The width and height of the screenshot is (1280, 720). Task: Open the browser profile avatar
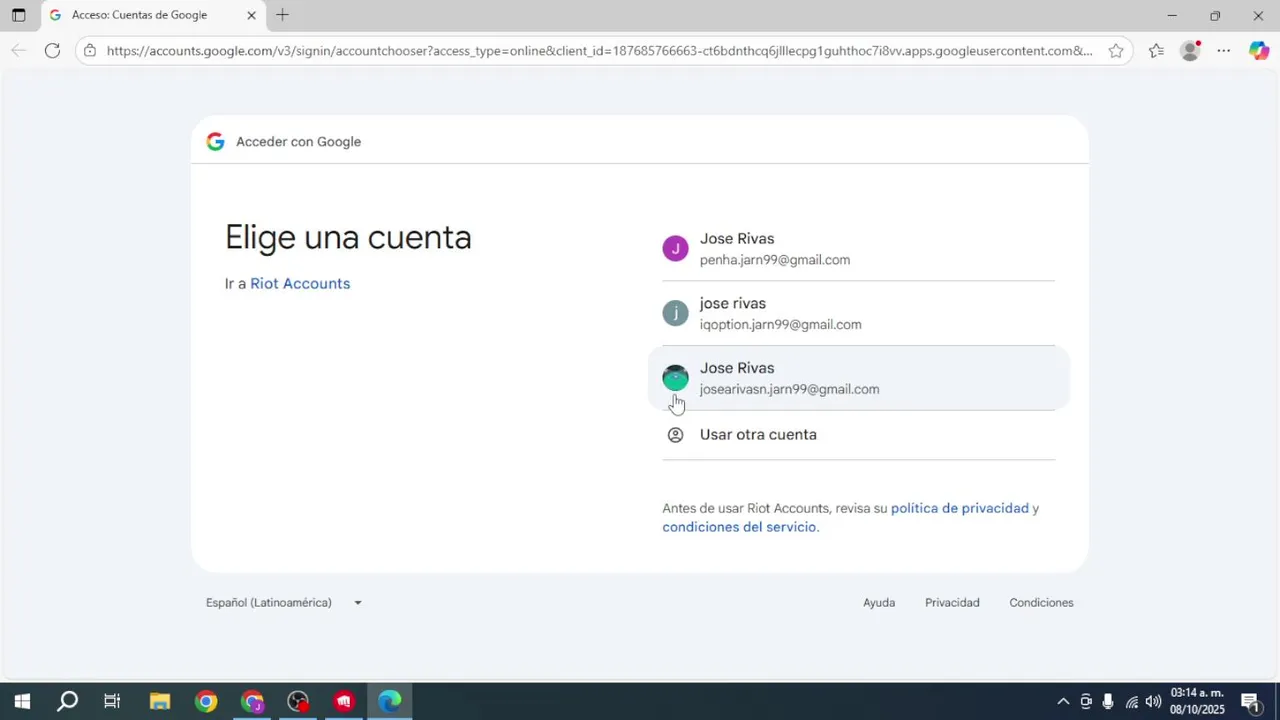1190,51
